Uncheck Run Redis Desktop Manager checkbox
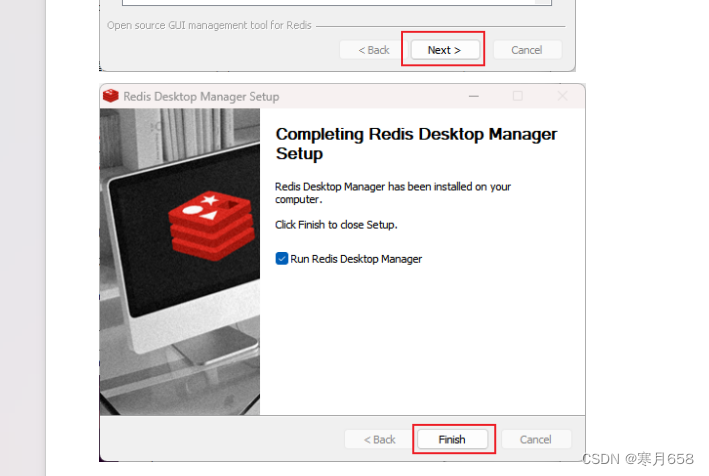709x476 pixels. [x=281, y=259]
